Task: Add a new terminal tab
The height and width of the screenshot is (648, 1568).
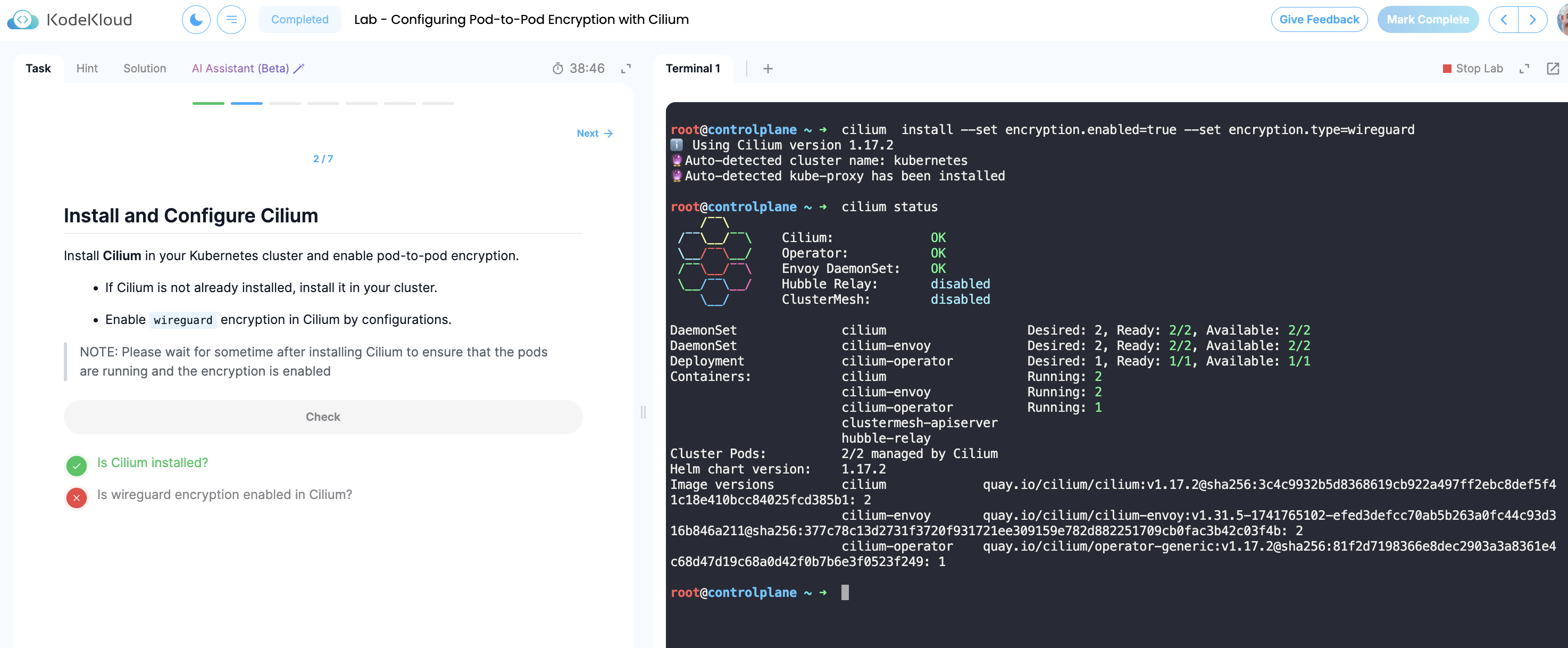Action: [768, 69]
